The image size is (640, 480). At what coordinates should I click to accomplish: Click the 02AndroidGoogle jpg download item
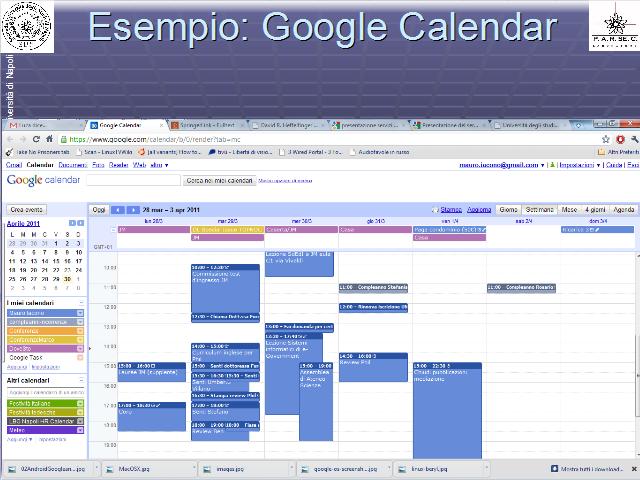(x=51, y=469)
